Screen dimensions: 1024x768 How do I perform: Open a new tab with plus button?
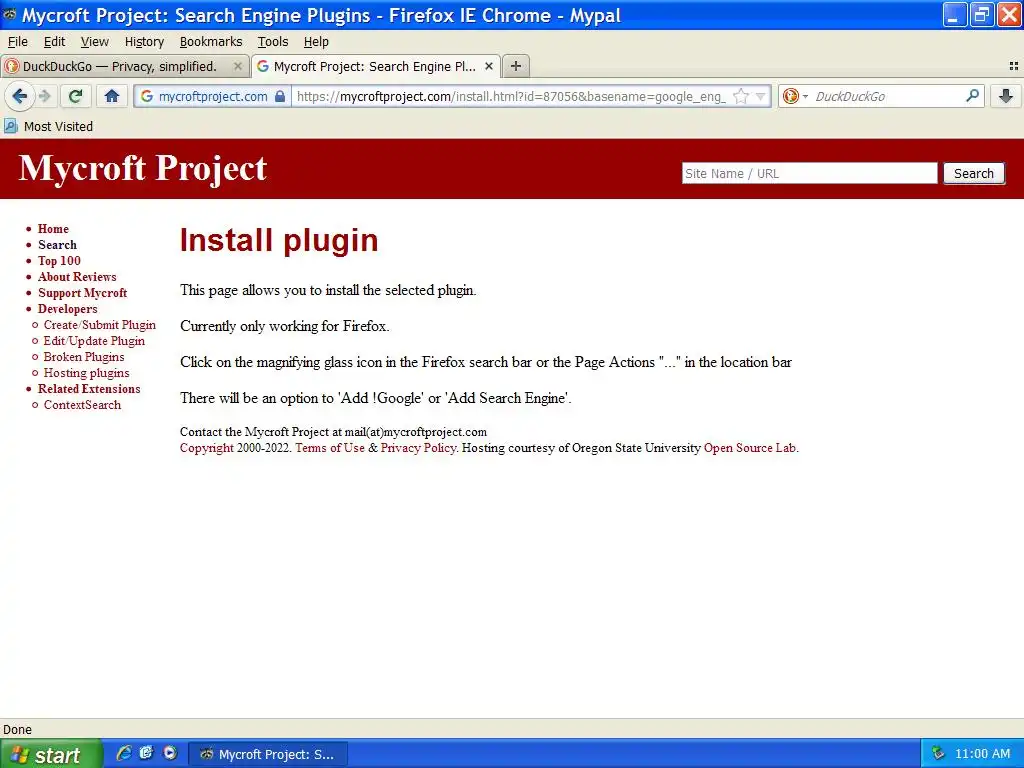point(516,67)
